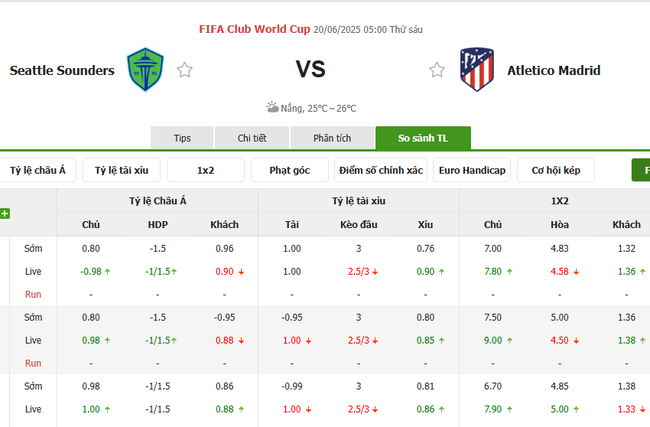Favorite Seattle Sounders with the star
This screenshot has width=650, height=427.
pos(184,70)
